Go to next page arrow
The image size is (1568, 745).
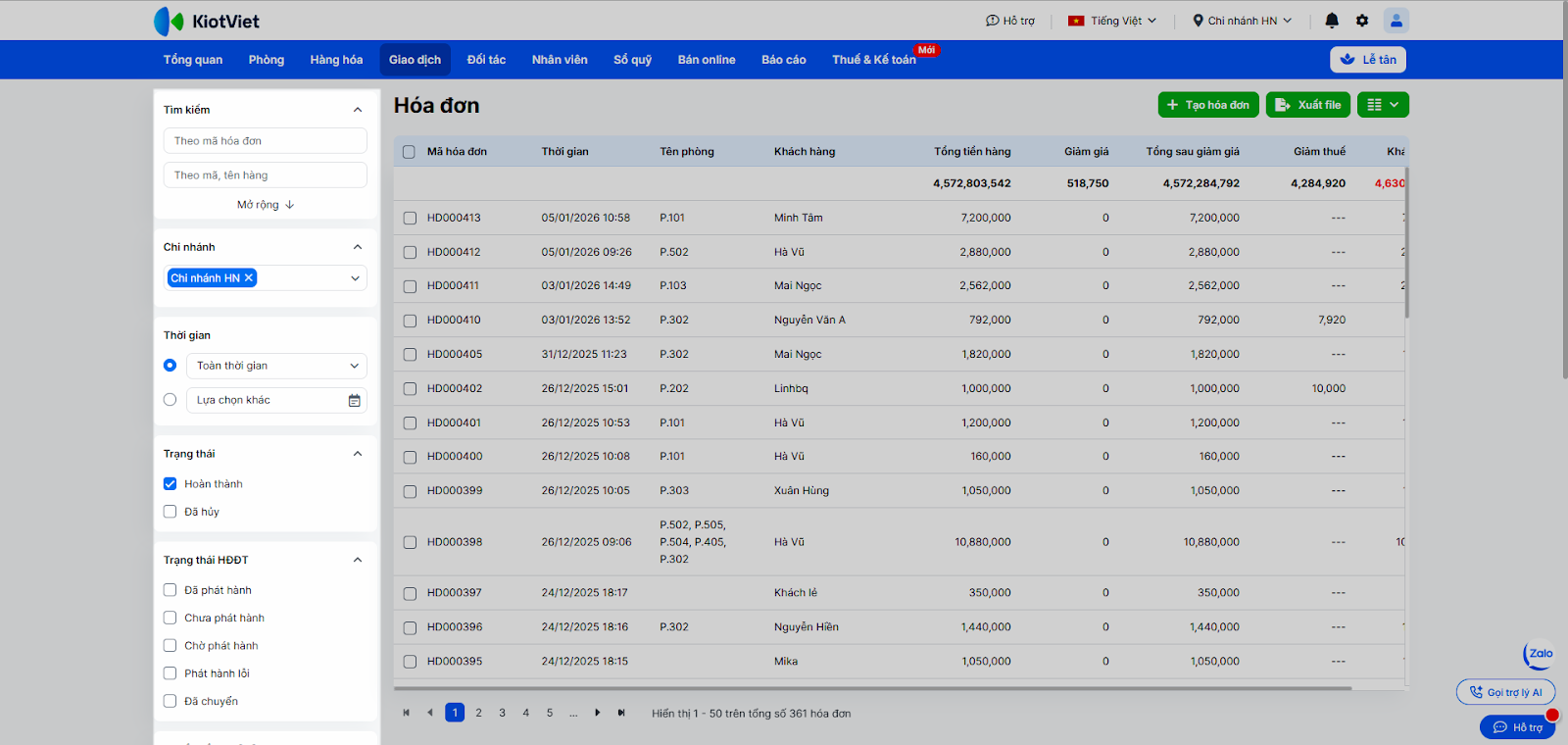[598, 713]
